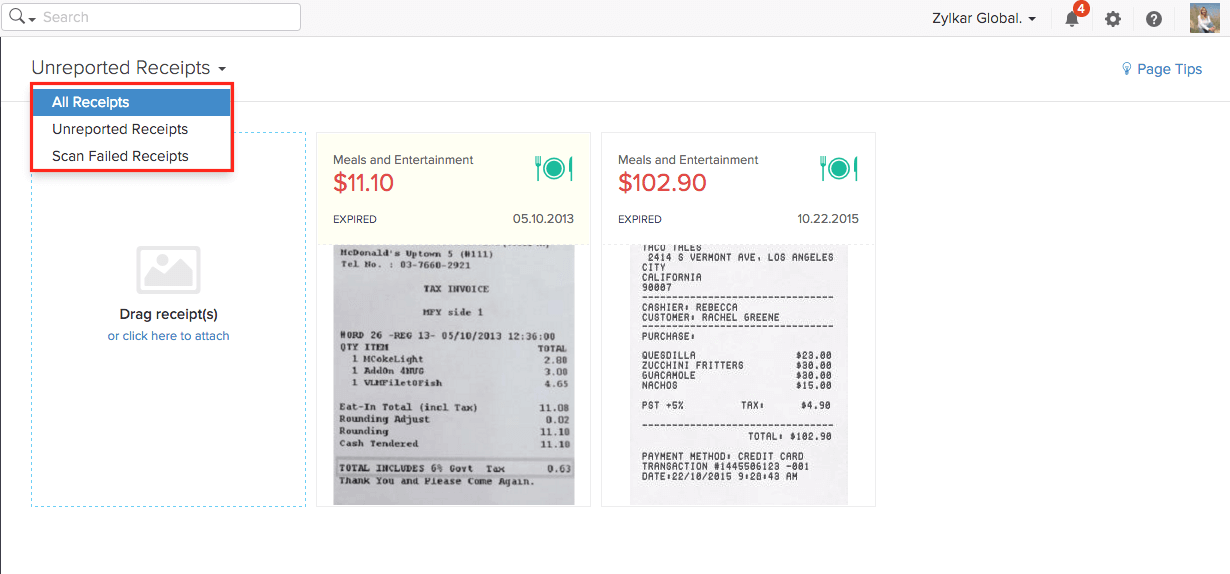Click the meal icon on $102.90 receipt
This screenshot has width=1230, height=574.
pos(839,169)
